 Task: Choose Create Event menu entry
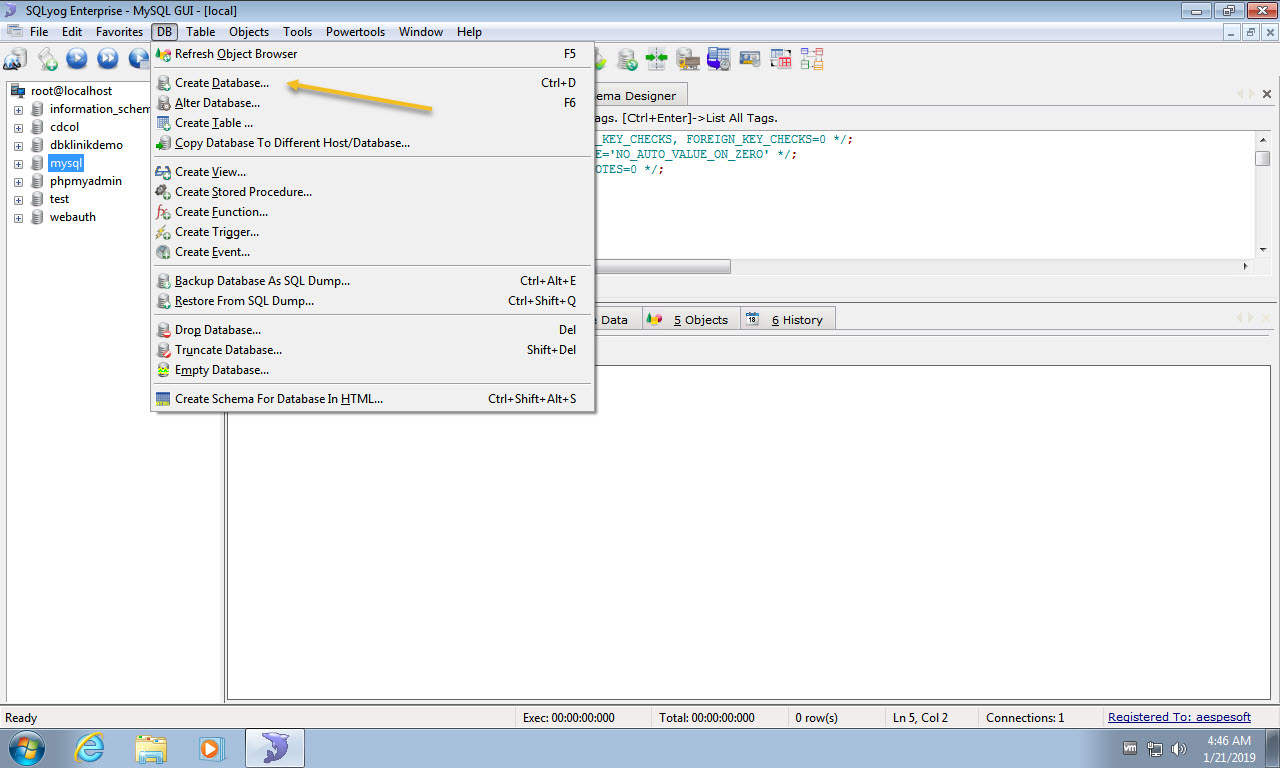[x=373, y=252]
